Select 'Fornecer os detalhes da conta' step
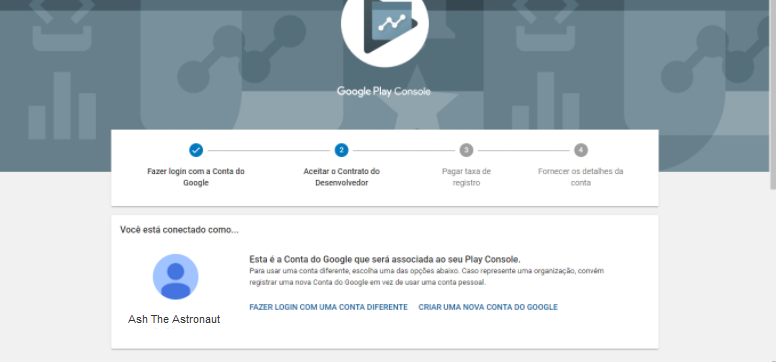Image resolution: width=776 pixels, height=362 pixels. 581,177
